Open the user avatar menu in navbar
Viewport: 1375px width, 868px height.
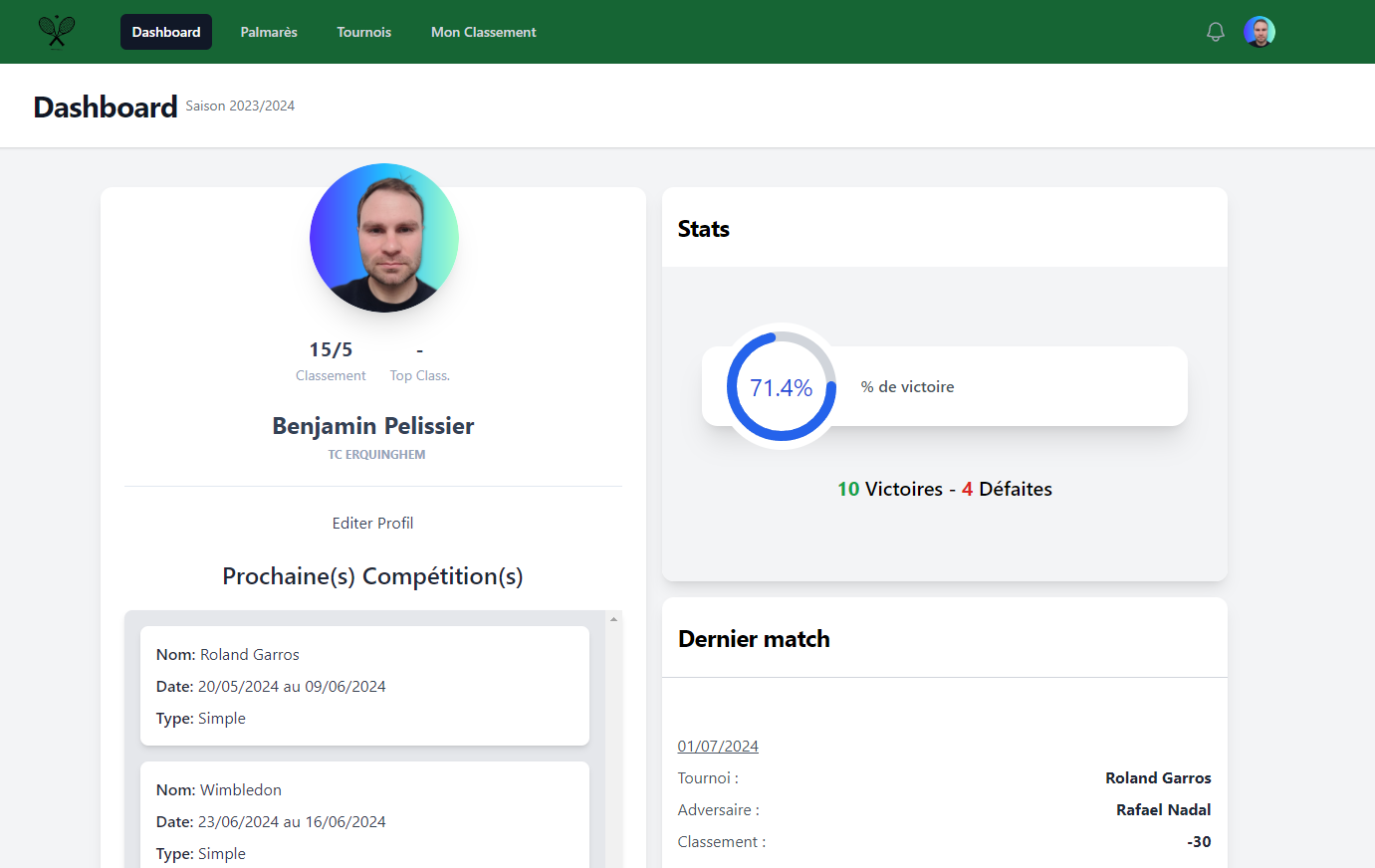coord(1260,32)
